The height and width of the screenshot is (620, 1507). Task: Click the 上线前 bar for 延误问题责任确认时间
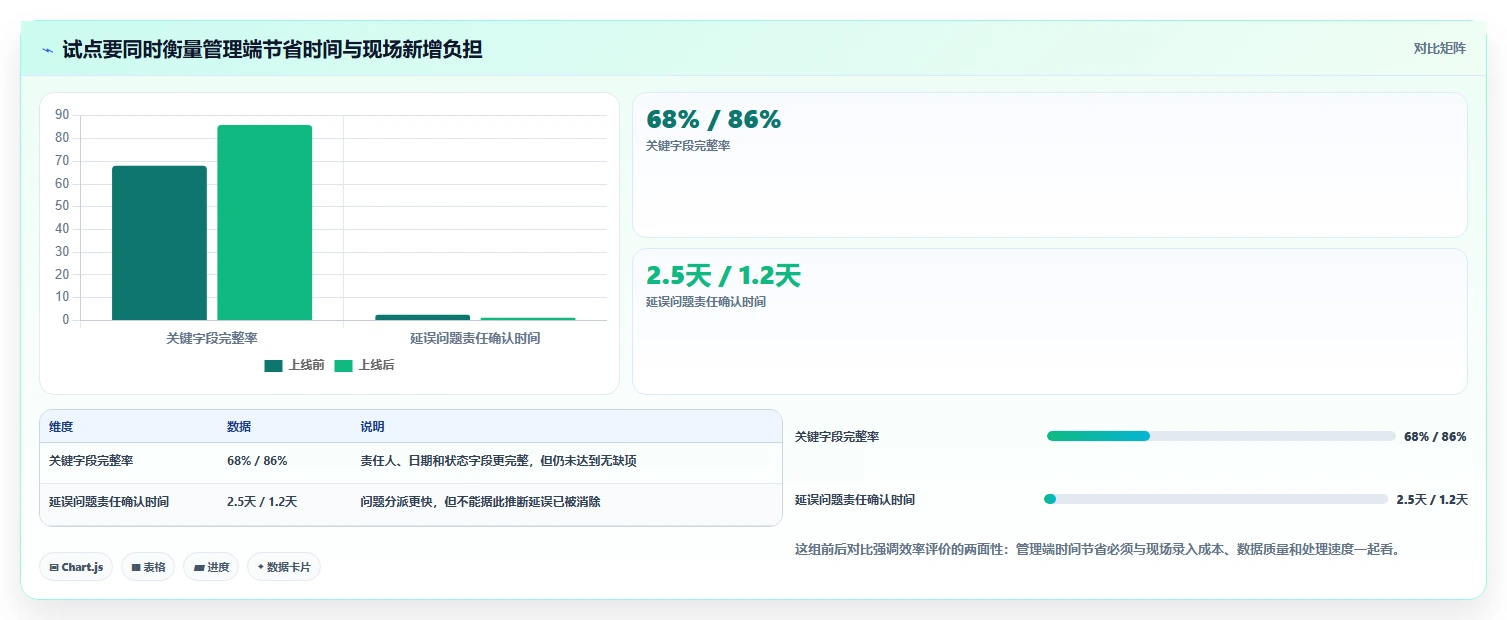(422, 317)
